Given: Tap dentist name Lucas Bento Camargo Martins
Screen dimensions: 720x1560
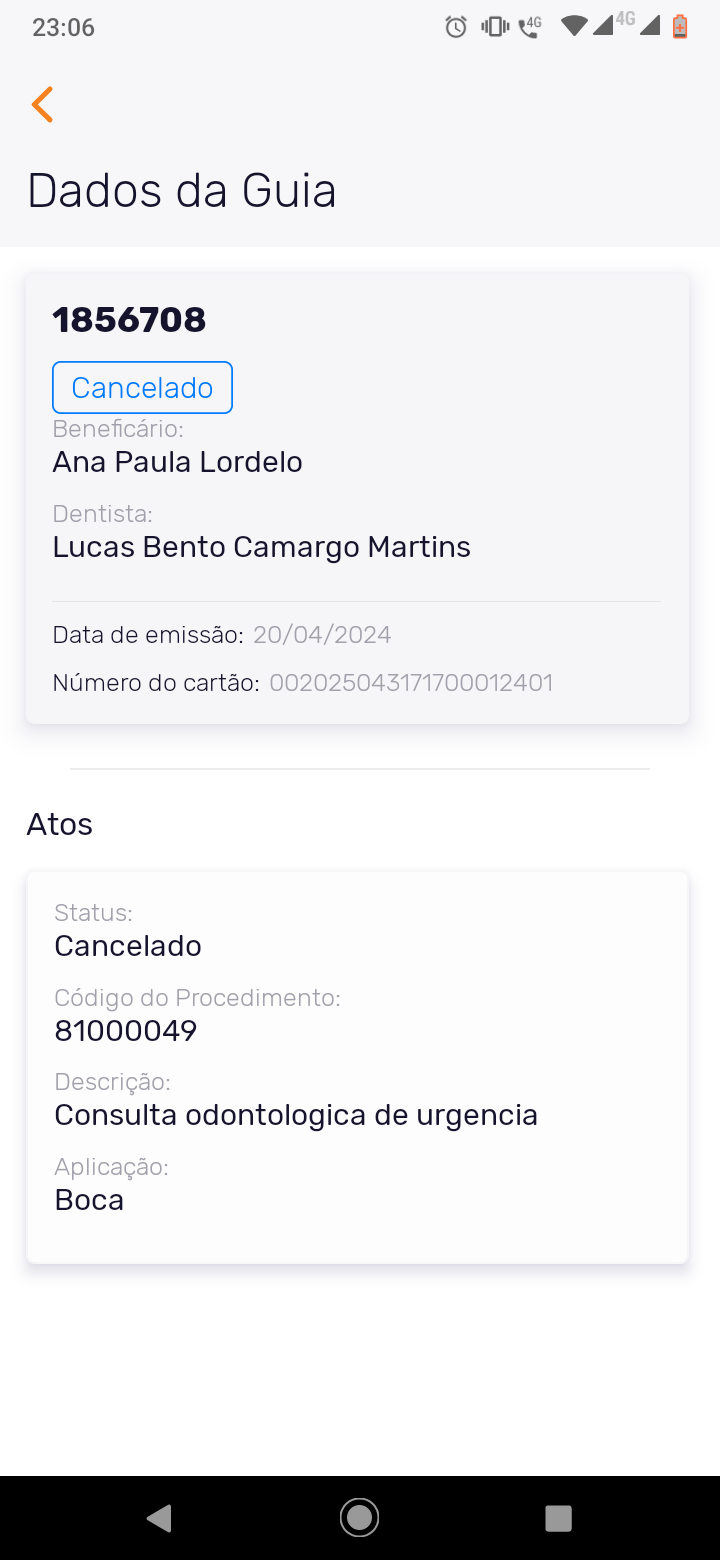Looking at the screenshot, I should coord(261,547).
